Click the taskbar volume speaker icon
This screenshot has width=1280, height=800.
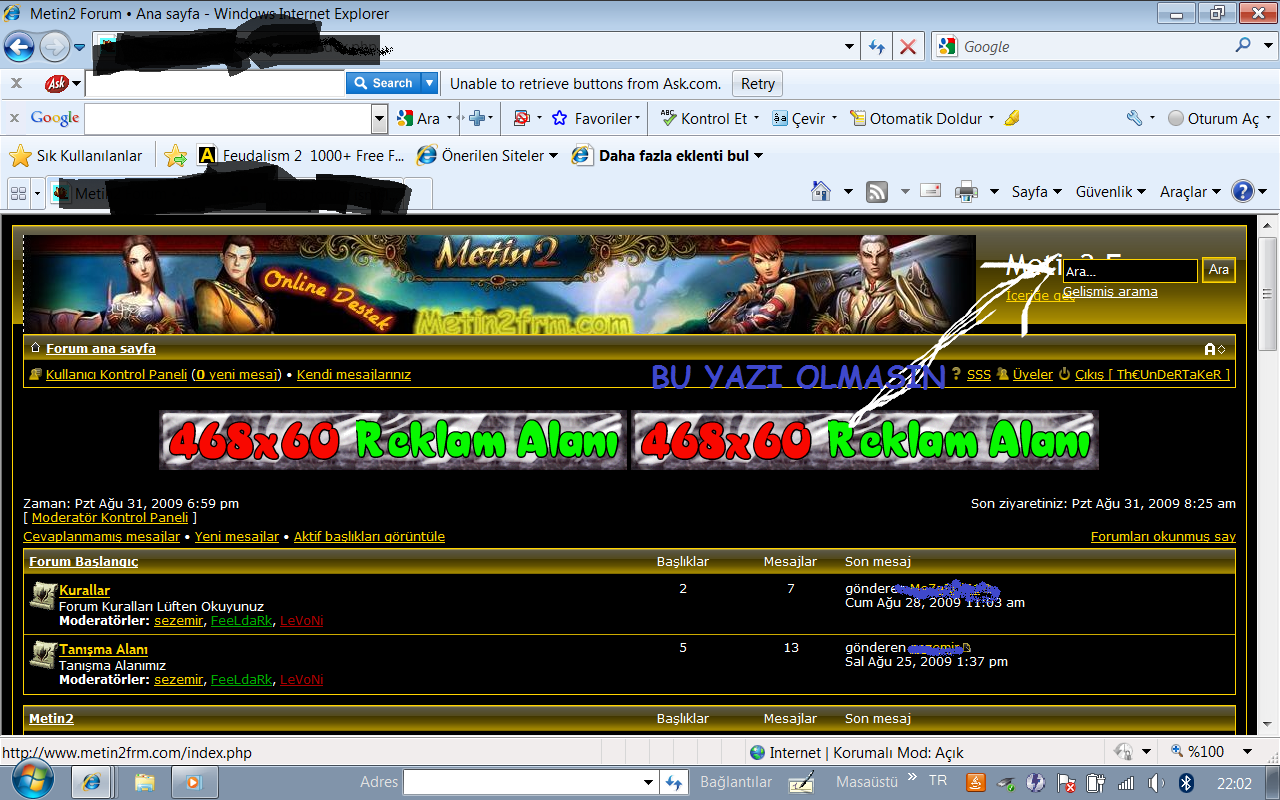[x=1156, y=783]
